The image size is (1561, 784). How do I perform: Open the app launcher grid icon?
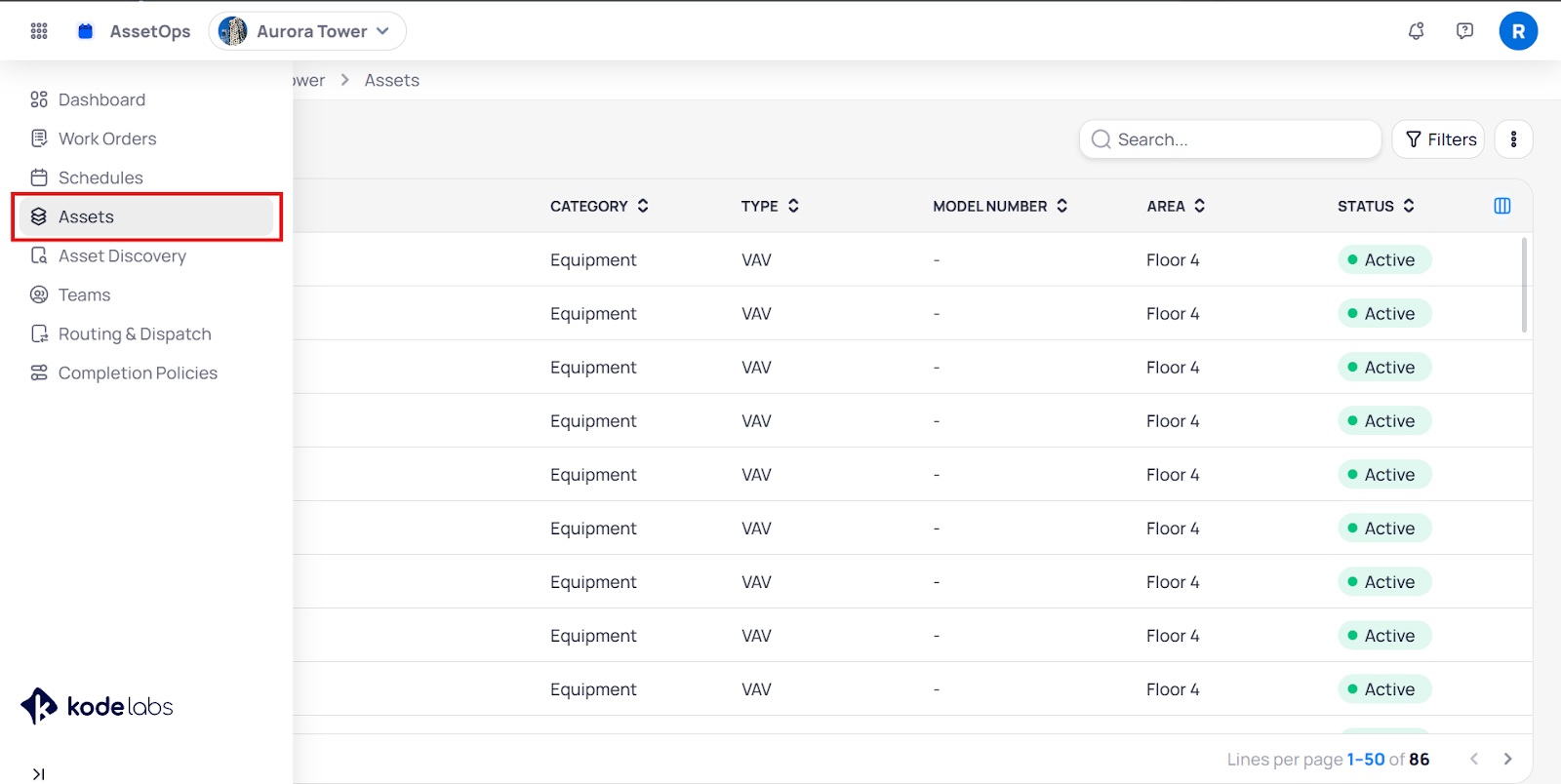click(x=39, y=31)
